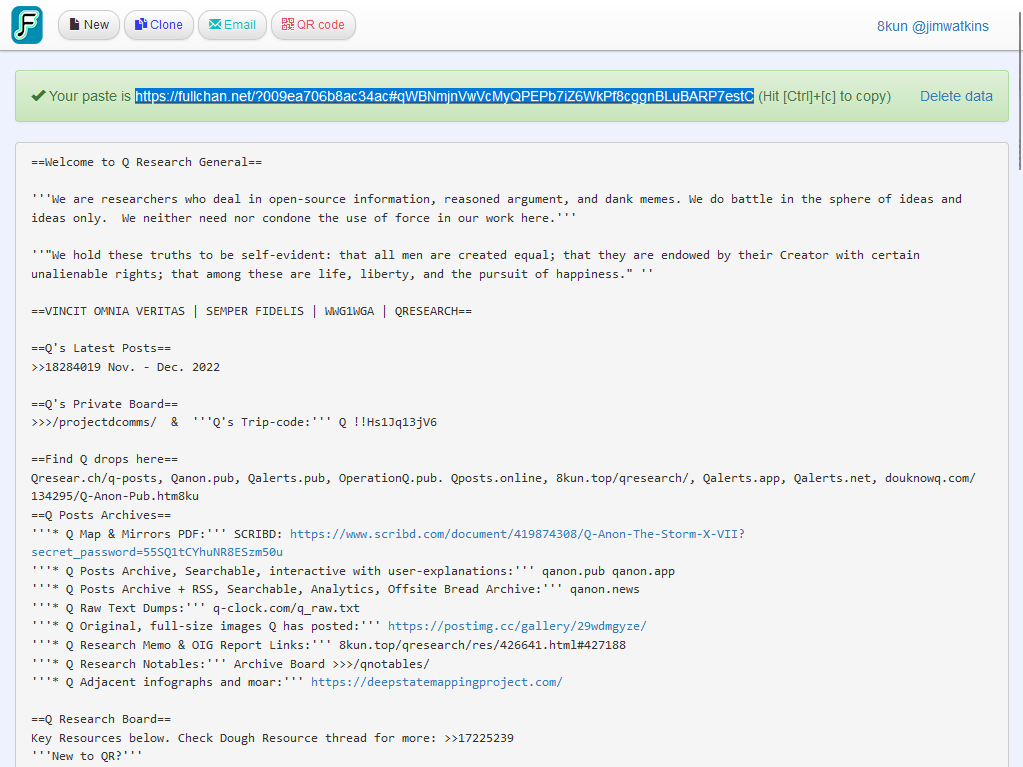Click the line '==VINCIT OMNIA VERITAS | SEMPER FIDELIS'
This screenshot has height=767, width=1023.
coord(168,312)
